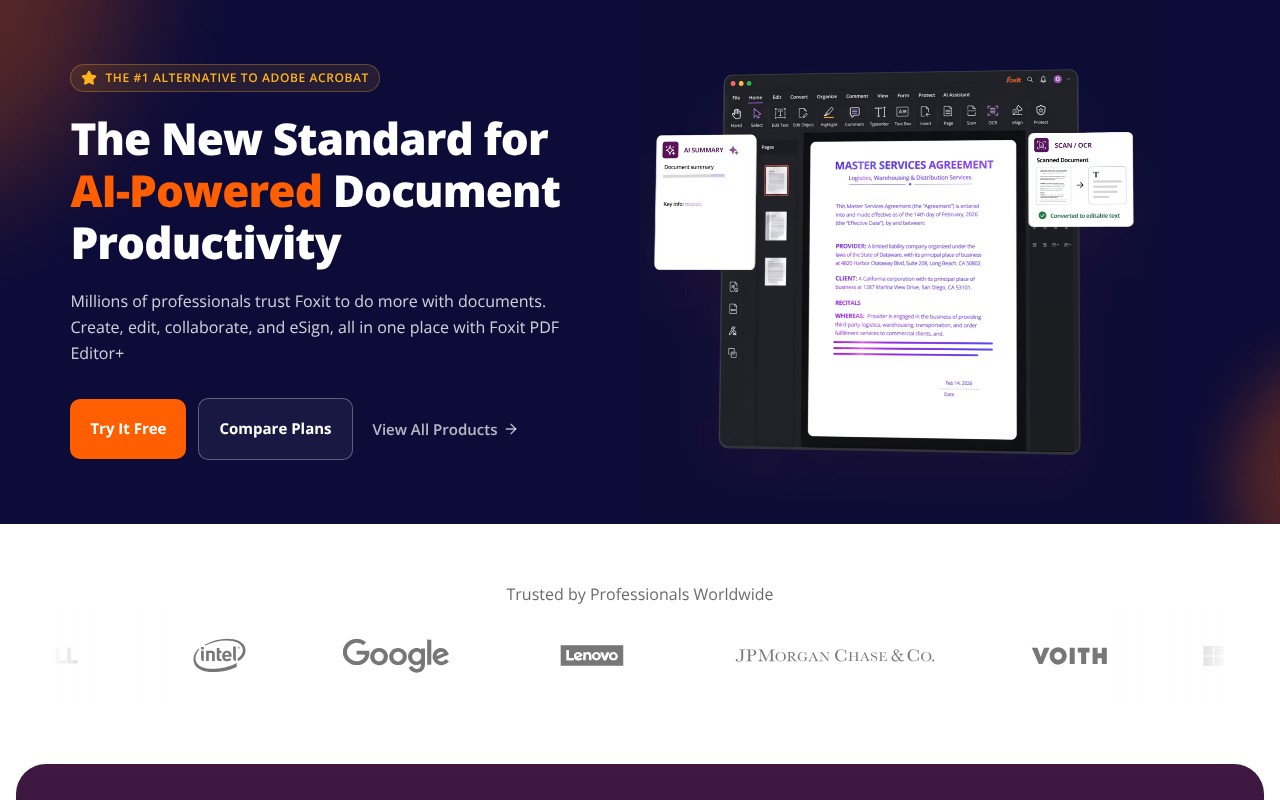Click the Lenovo logo
This screenshot has height=800, width=1280.
(592, 655)
